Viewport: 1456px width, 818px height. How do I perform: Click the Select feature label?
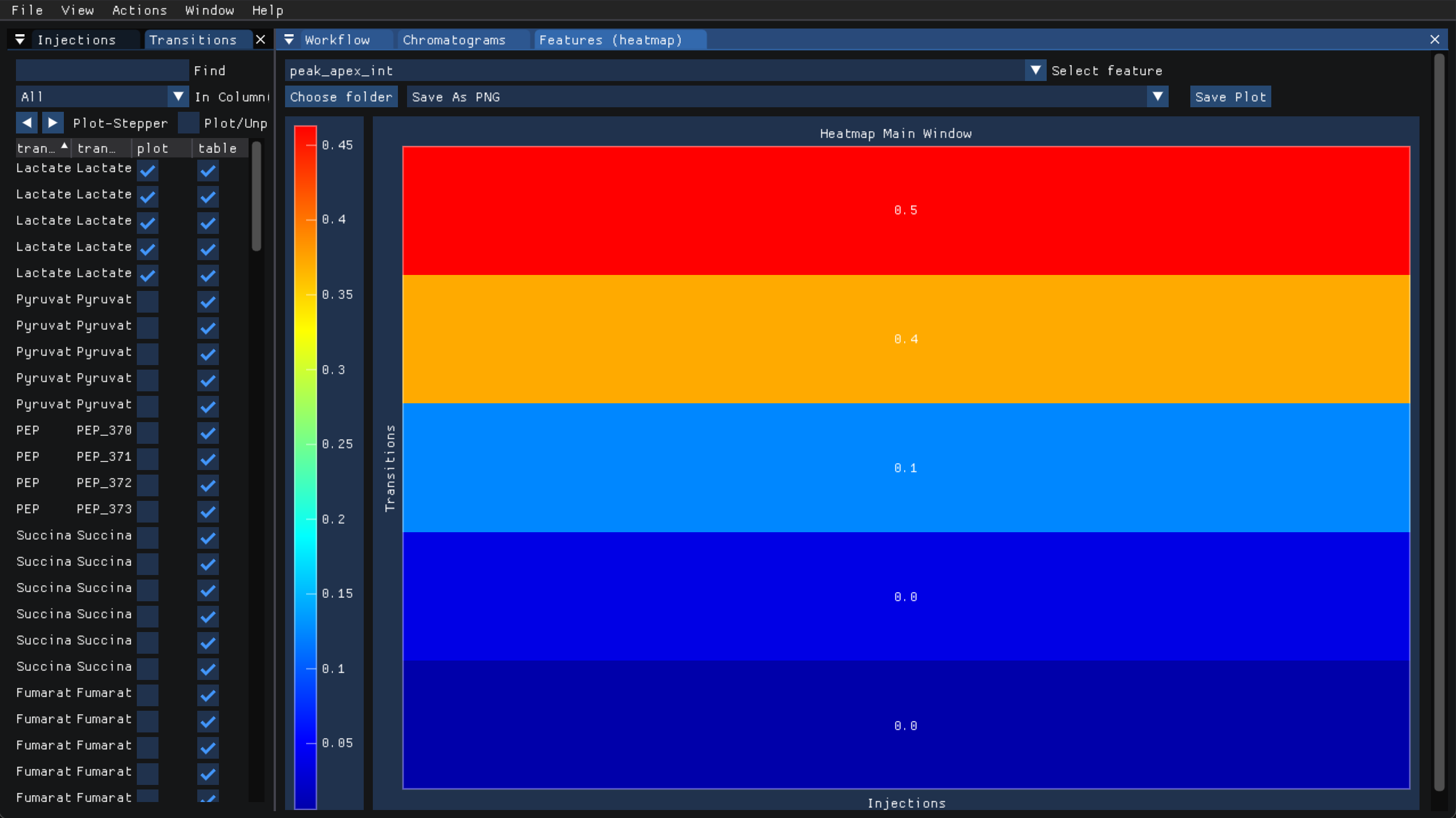(1107, 71)
